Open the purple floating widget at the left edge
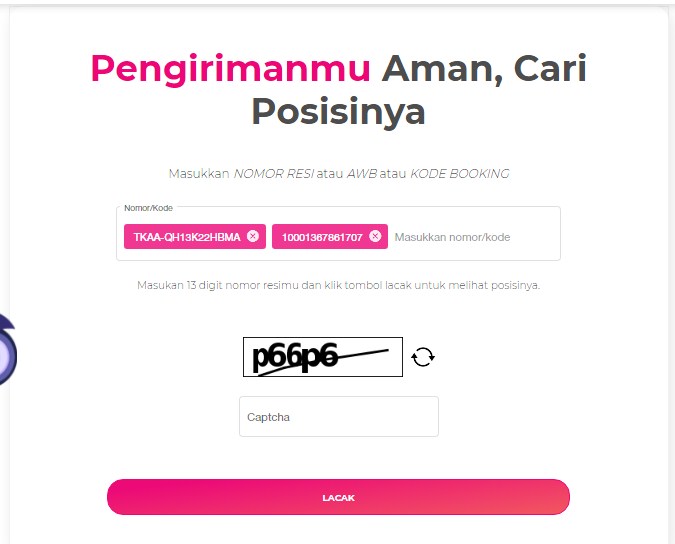Viewport: 675px width, 544px height. (7, 349)
